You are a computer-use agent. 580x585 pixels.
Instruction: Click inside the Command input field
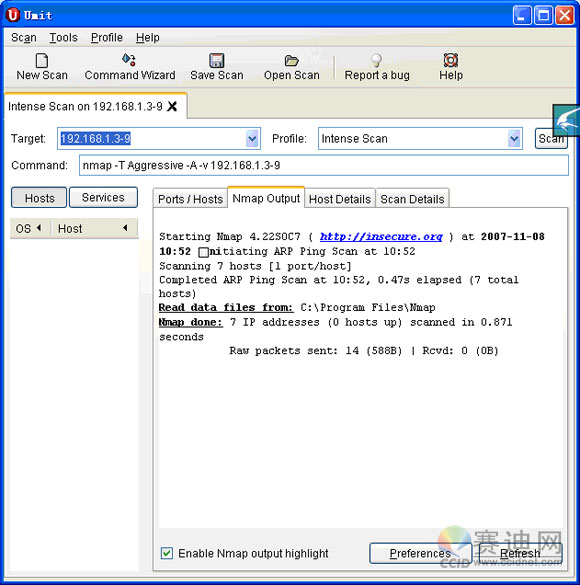pyautogui.click(x=324, y=165)
